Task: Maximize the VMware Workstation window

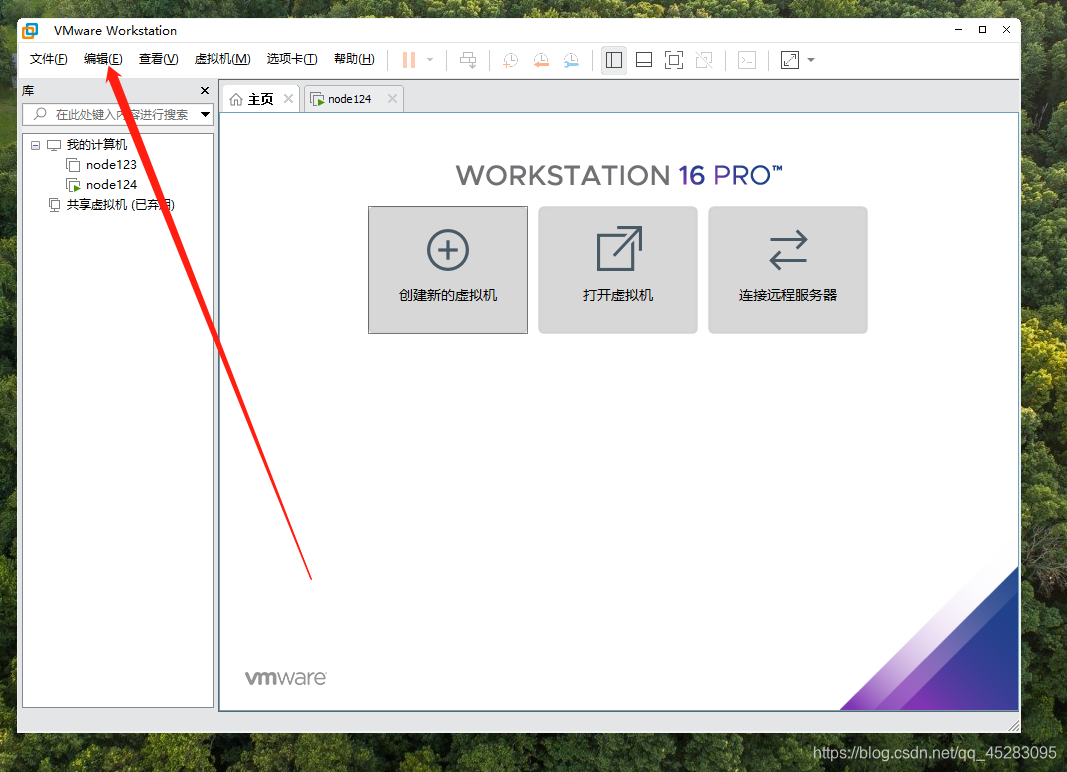Action: click(982, 29)
